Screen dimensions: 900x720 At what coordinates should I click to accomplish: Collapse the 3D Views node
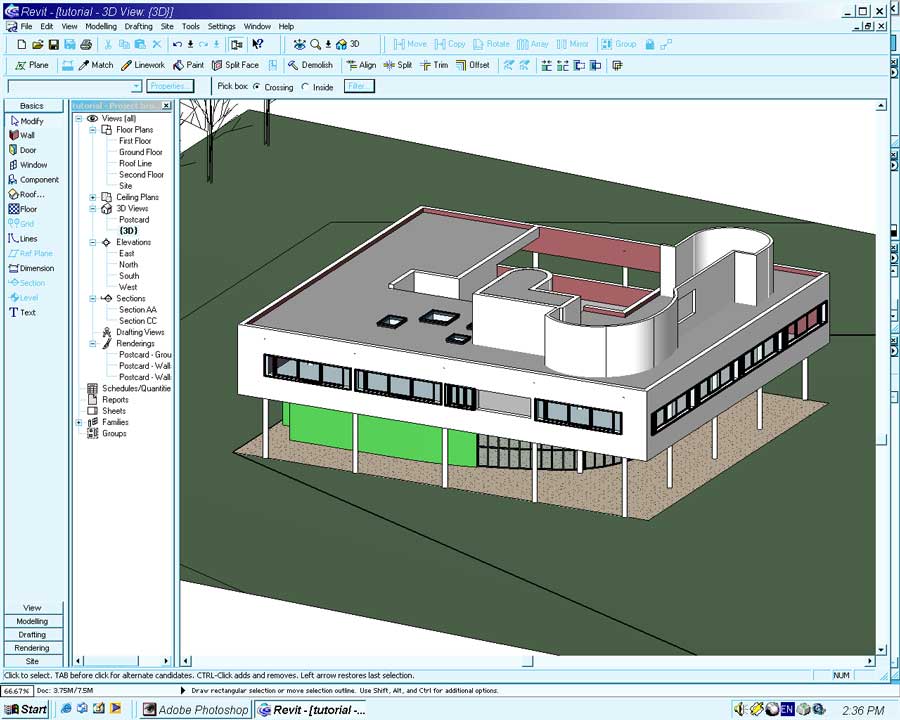tap(92, 208)
